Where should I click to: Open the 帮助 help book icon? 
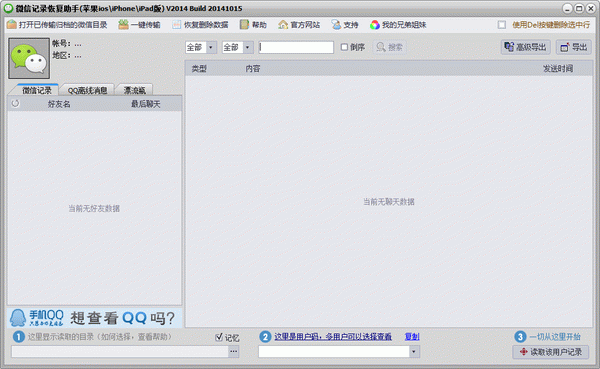244,25
